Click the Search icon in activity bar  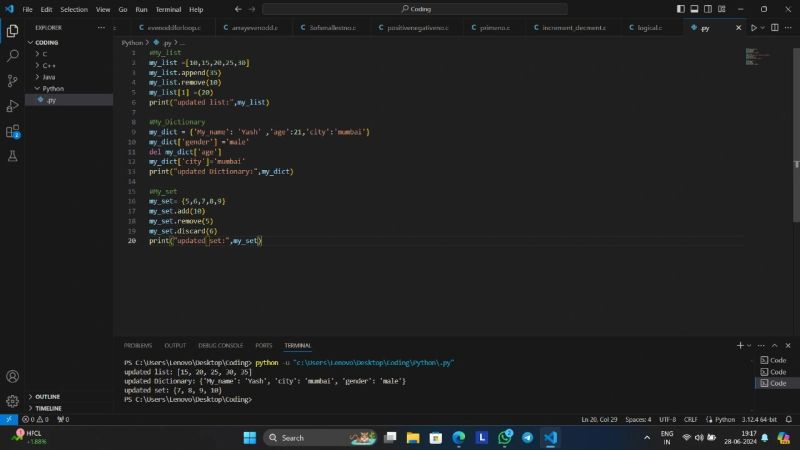12,56
